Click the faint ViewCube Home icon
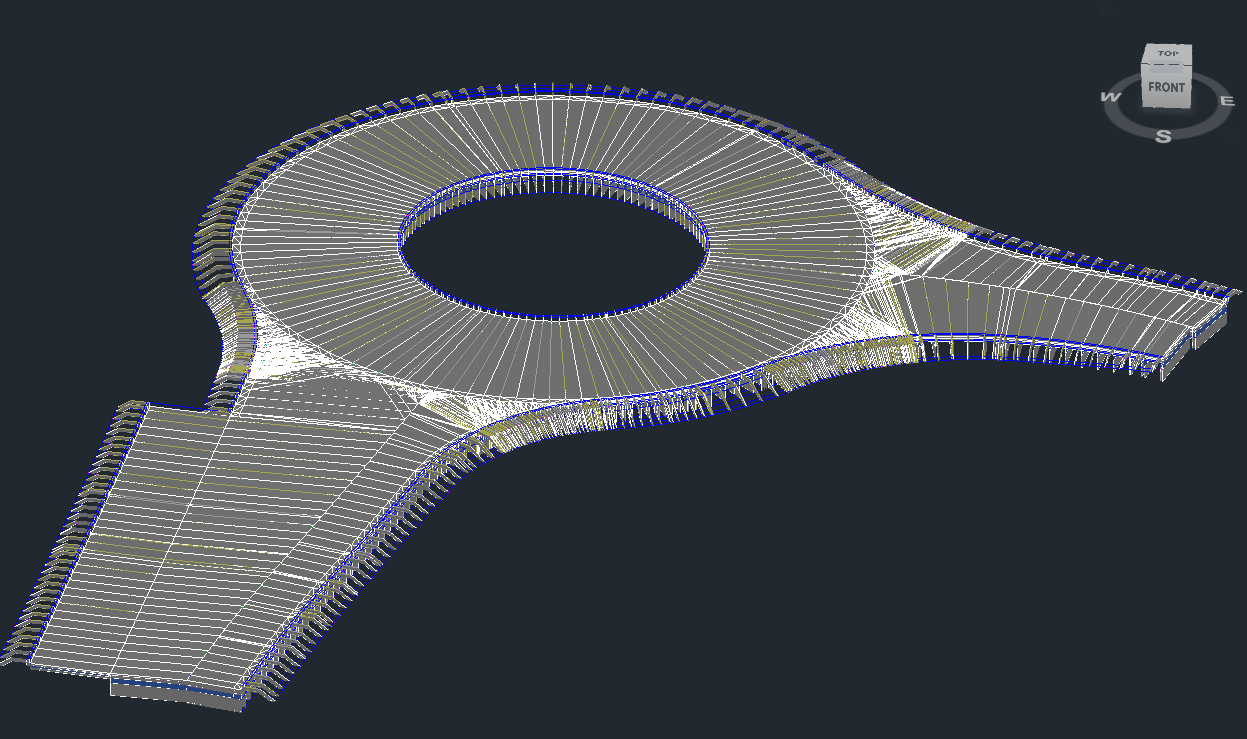This screenshot has width=1247, height=739. click(x=1104, y=10)
